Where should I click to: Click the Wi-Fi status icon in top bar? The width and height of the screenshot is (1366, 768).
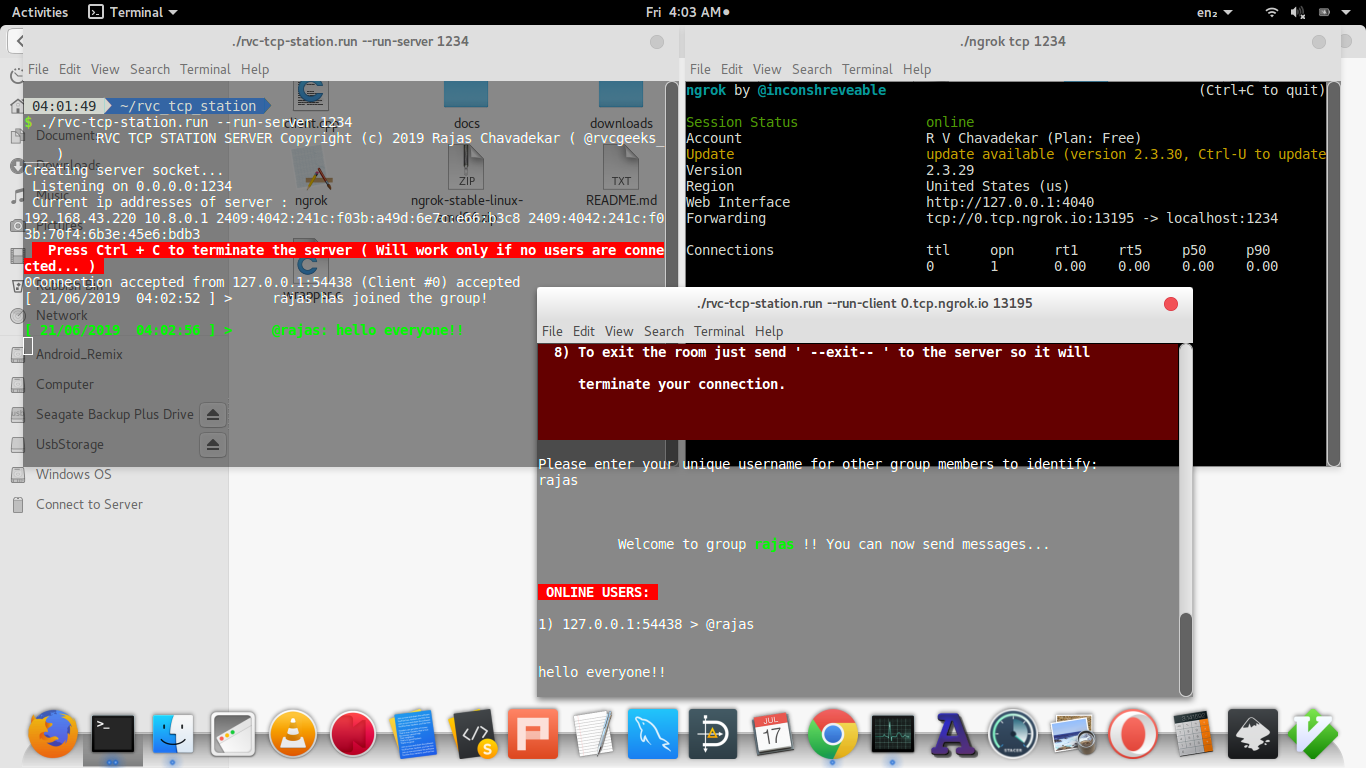coord(1272,12)
